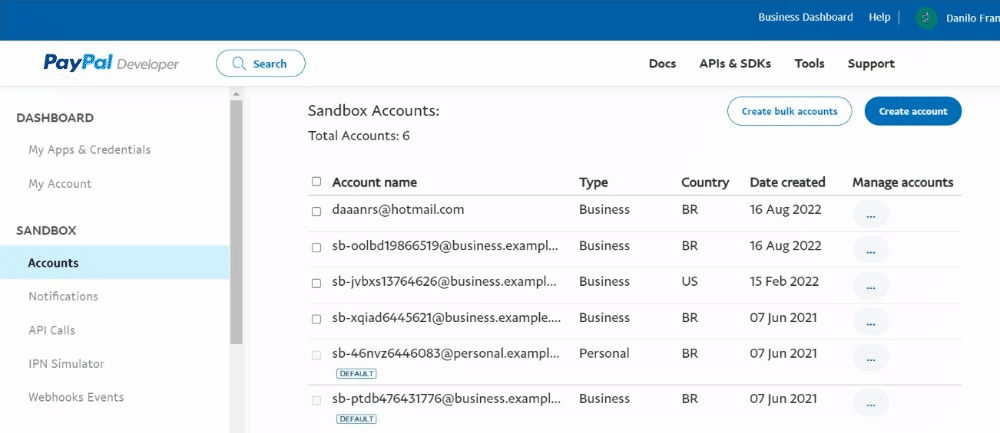Click the 15 Feb 2022 date cell

coord(784,281)
